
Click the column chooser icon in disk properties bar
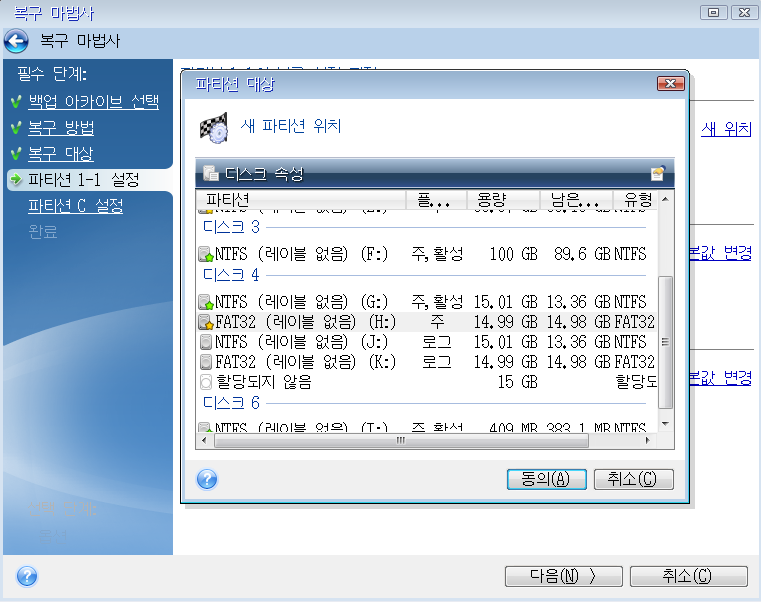pos(657,173)
